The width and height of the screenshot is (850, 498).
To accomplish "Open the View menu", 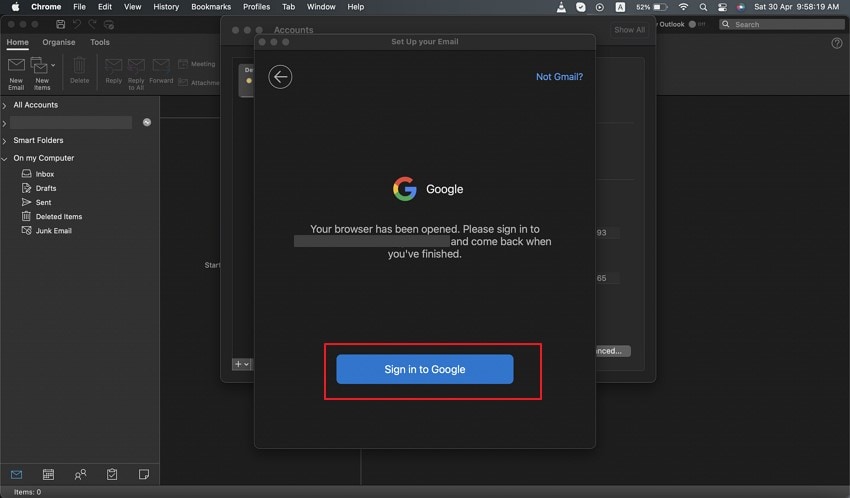I will 132,7.
